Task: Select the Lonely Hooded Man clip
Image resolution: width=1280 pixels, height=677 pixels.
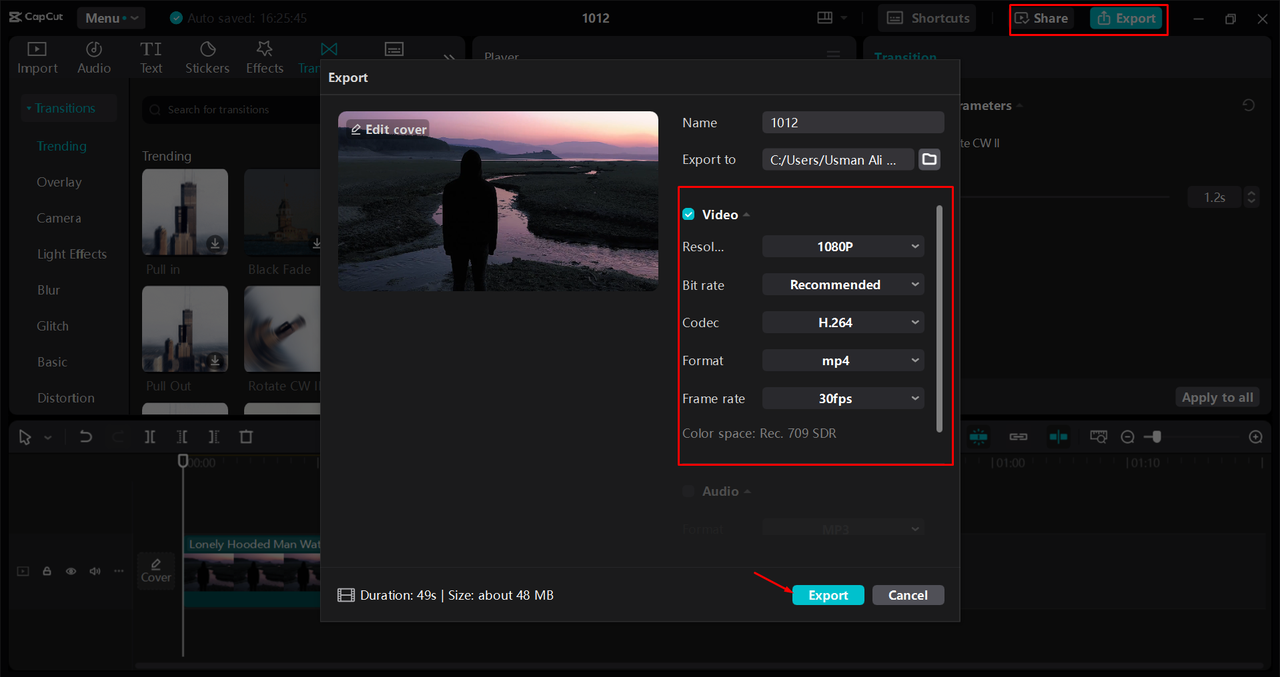Action: (252, 571)
